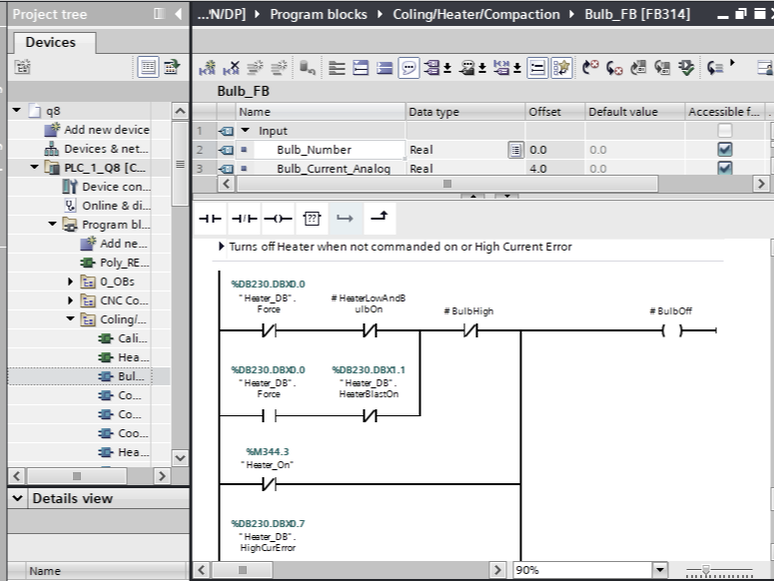This screenshot has height=581, width=774.
Task: Click the close branch icon
Action: tap(380, 218)
